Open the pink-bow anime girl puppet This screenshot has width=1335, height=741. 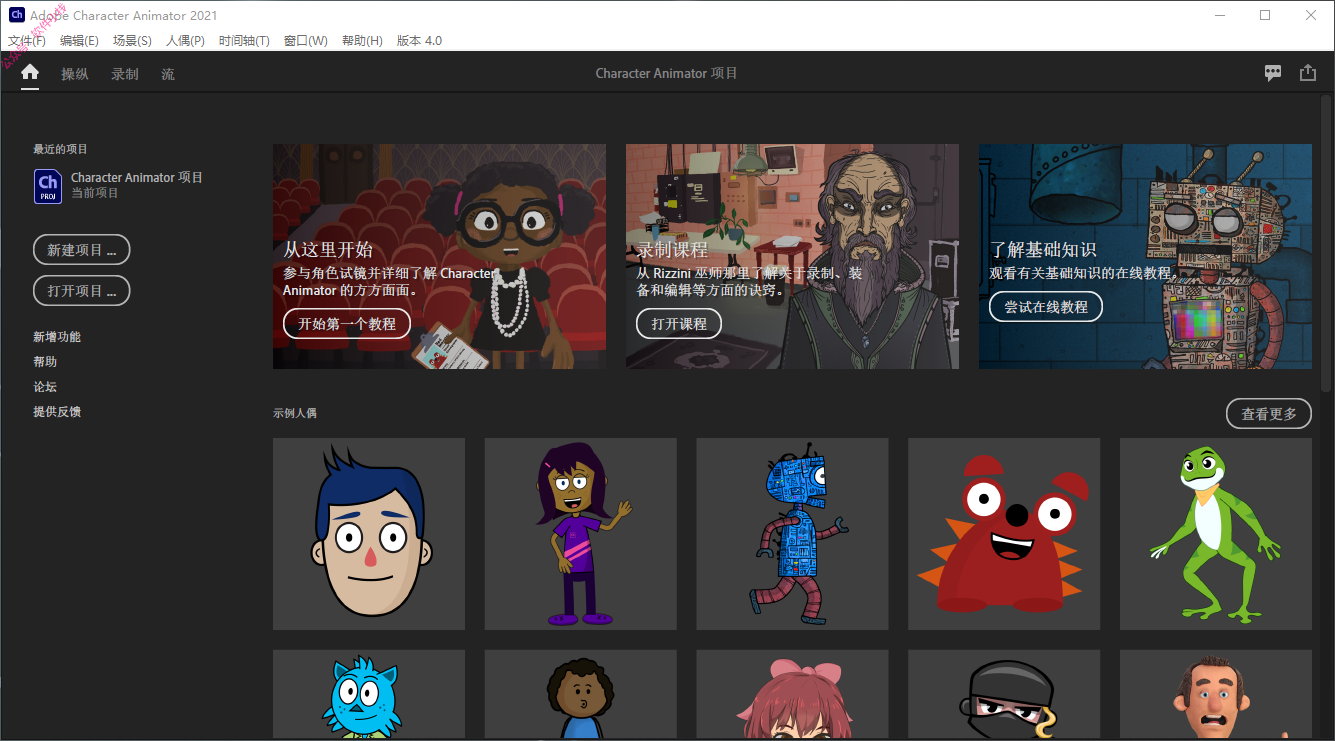click(793, 695)
